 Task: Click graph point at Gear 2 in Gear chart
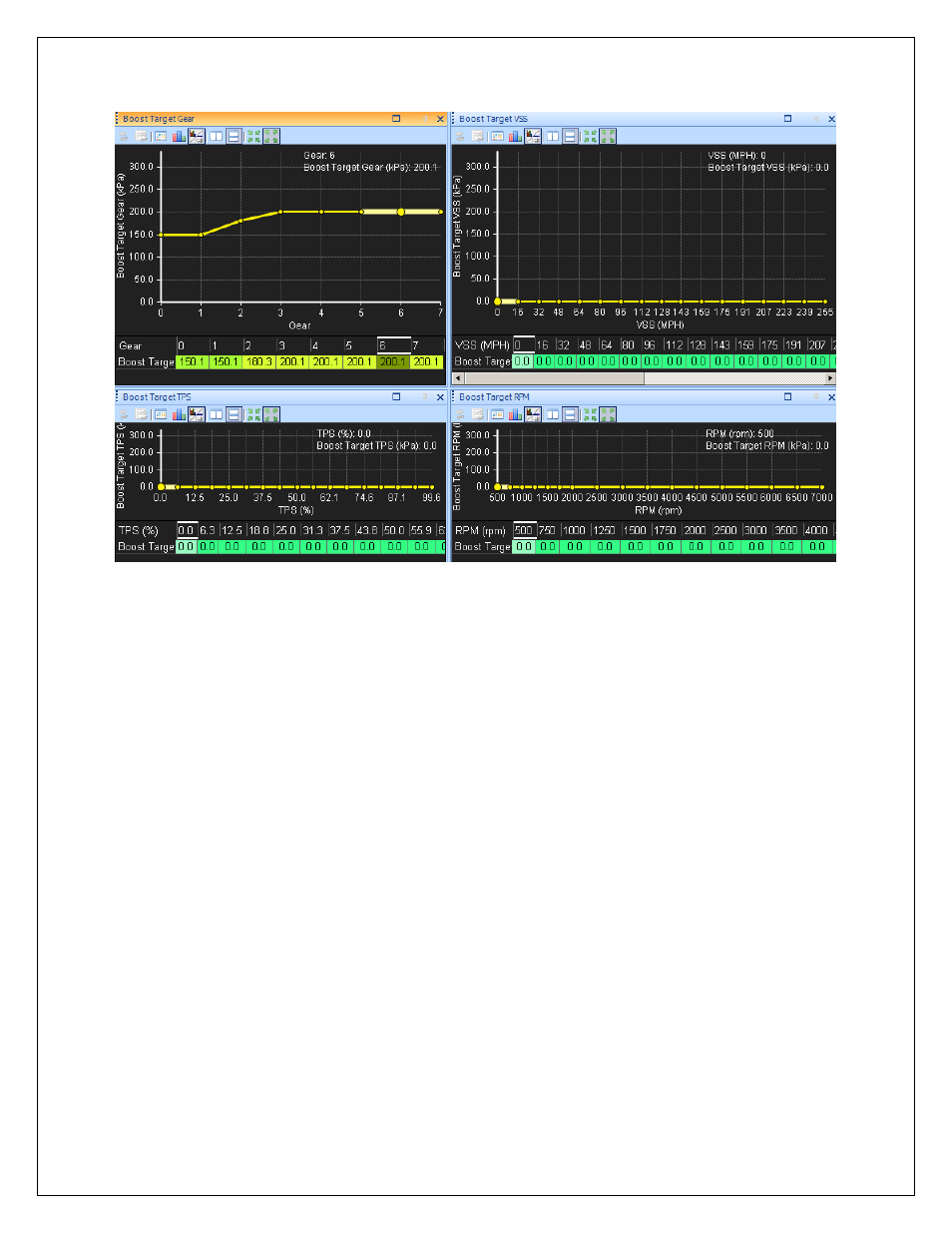pyautogui.click(x=240, y=221)
